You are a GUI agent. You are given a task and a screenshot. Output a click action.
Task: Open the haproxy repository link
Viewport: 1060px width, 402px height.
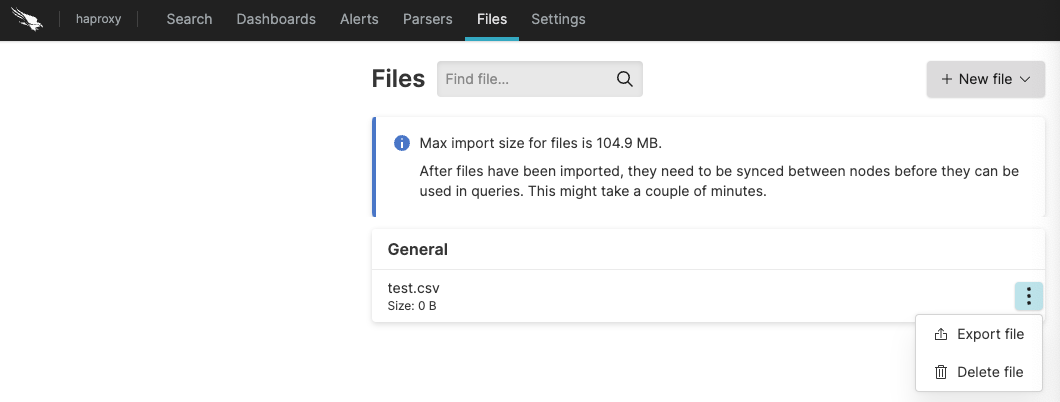pos(98,20)
